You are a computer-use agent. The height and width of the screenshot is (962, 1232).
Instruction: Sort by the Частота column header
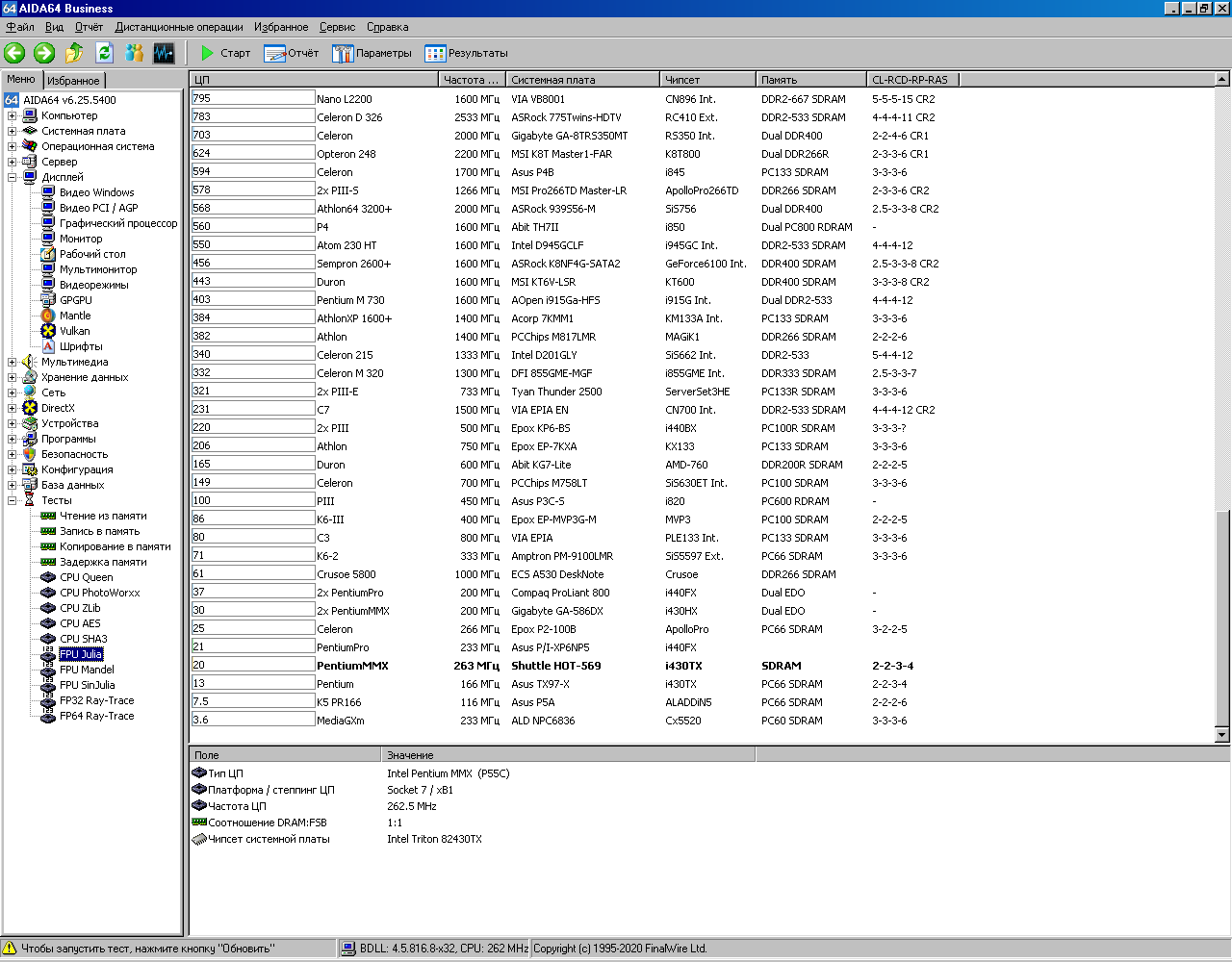[x=473, y=80]
